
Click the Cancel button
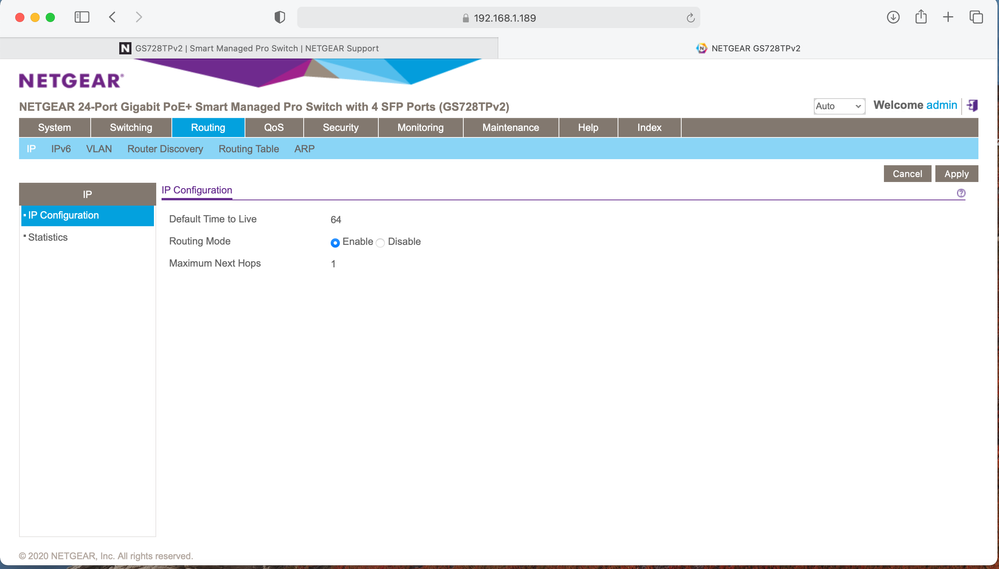point(907,173)
